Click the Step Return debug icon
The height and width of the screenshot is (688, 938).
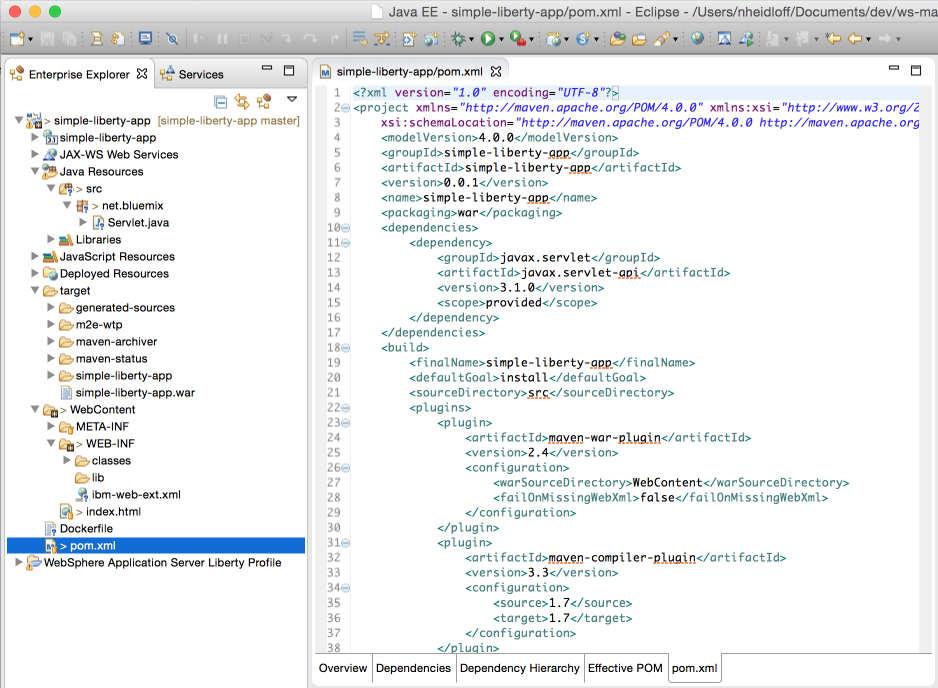click(334, 39)
